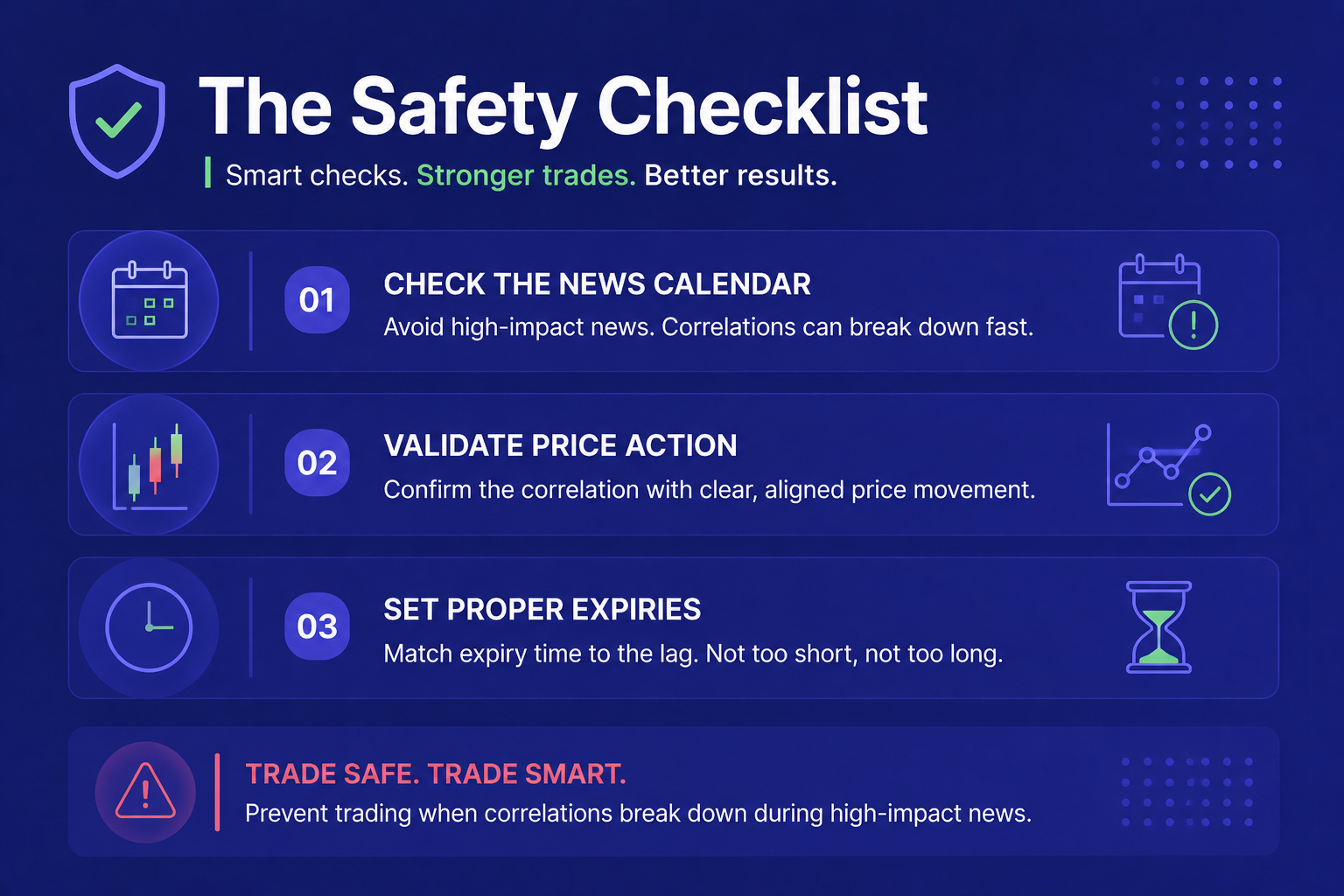Click the Trade Safe. Trade Smart. text
This screenshot has height=896, width=1344.
click(436, 774)
